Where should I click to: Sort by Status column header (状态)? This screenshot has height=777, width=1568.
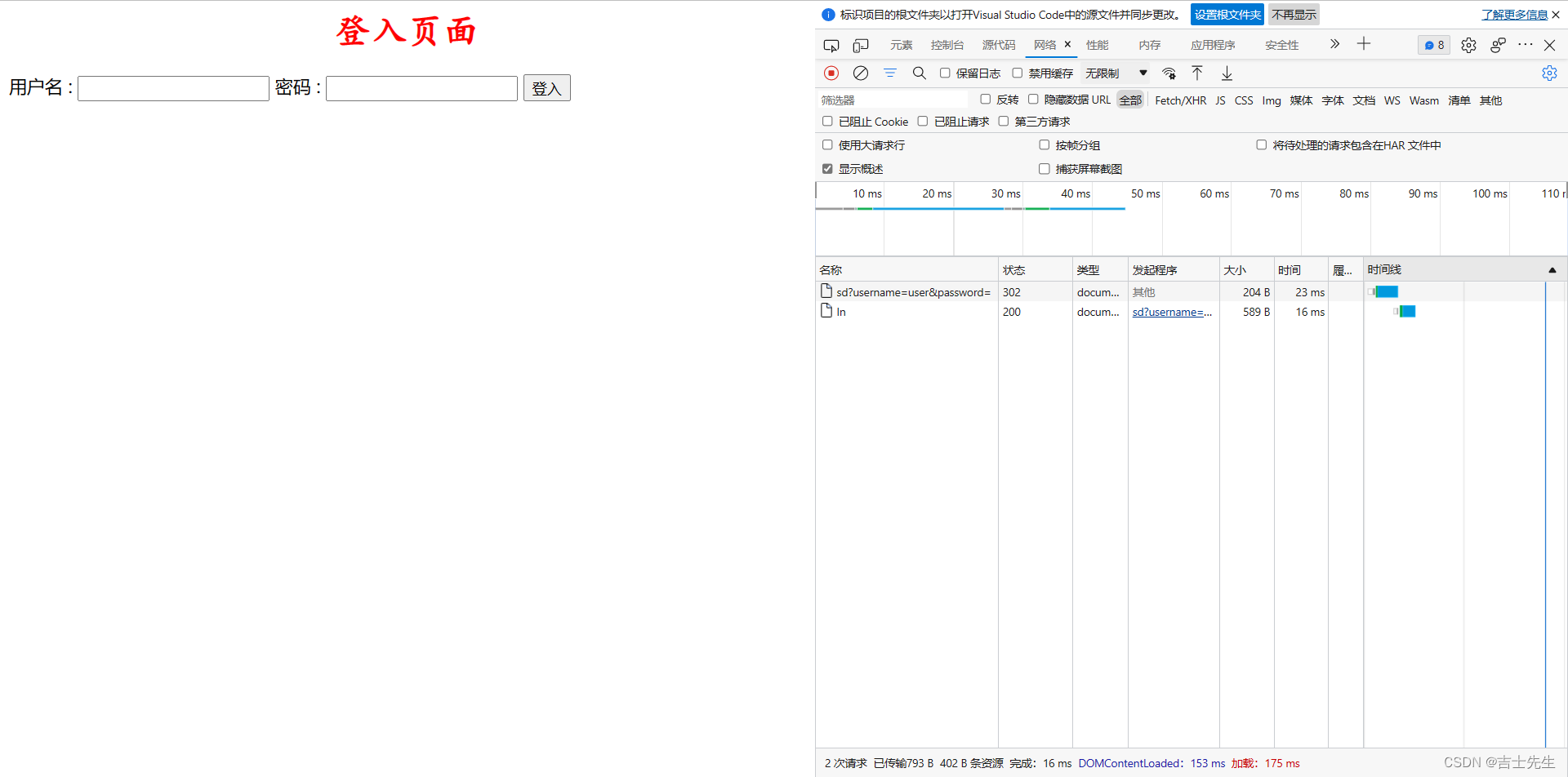click(x=1035, y=270)
